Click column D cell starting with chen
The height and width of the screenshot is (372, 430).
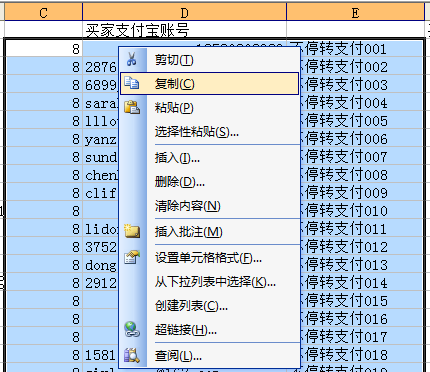pyautogui.click(x=101, y=174)
